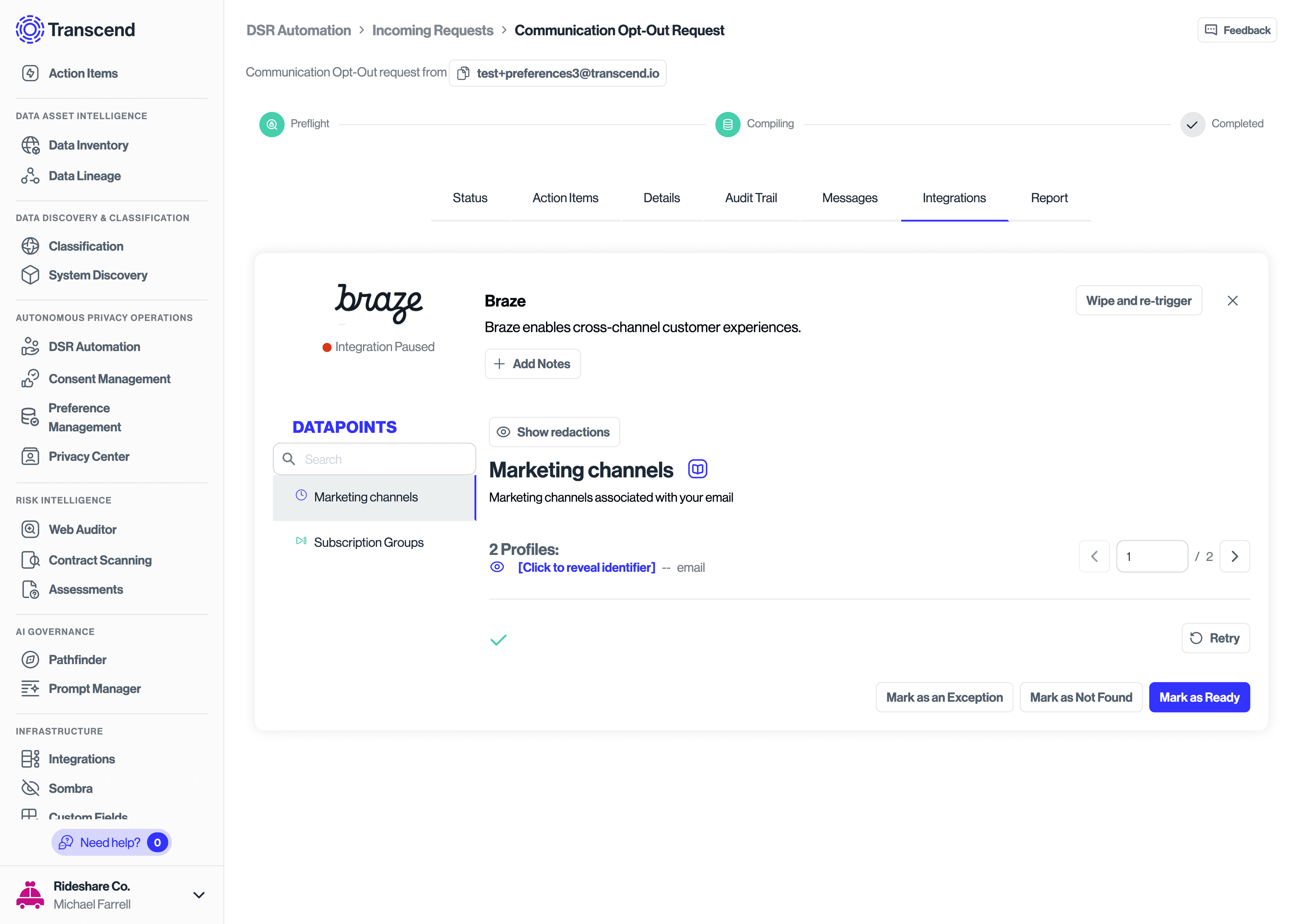Select the Web Auditor icon

pos(30,529)
